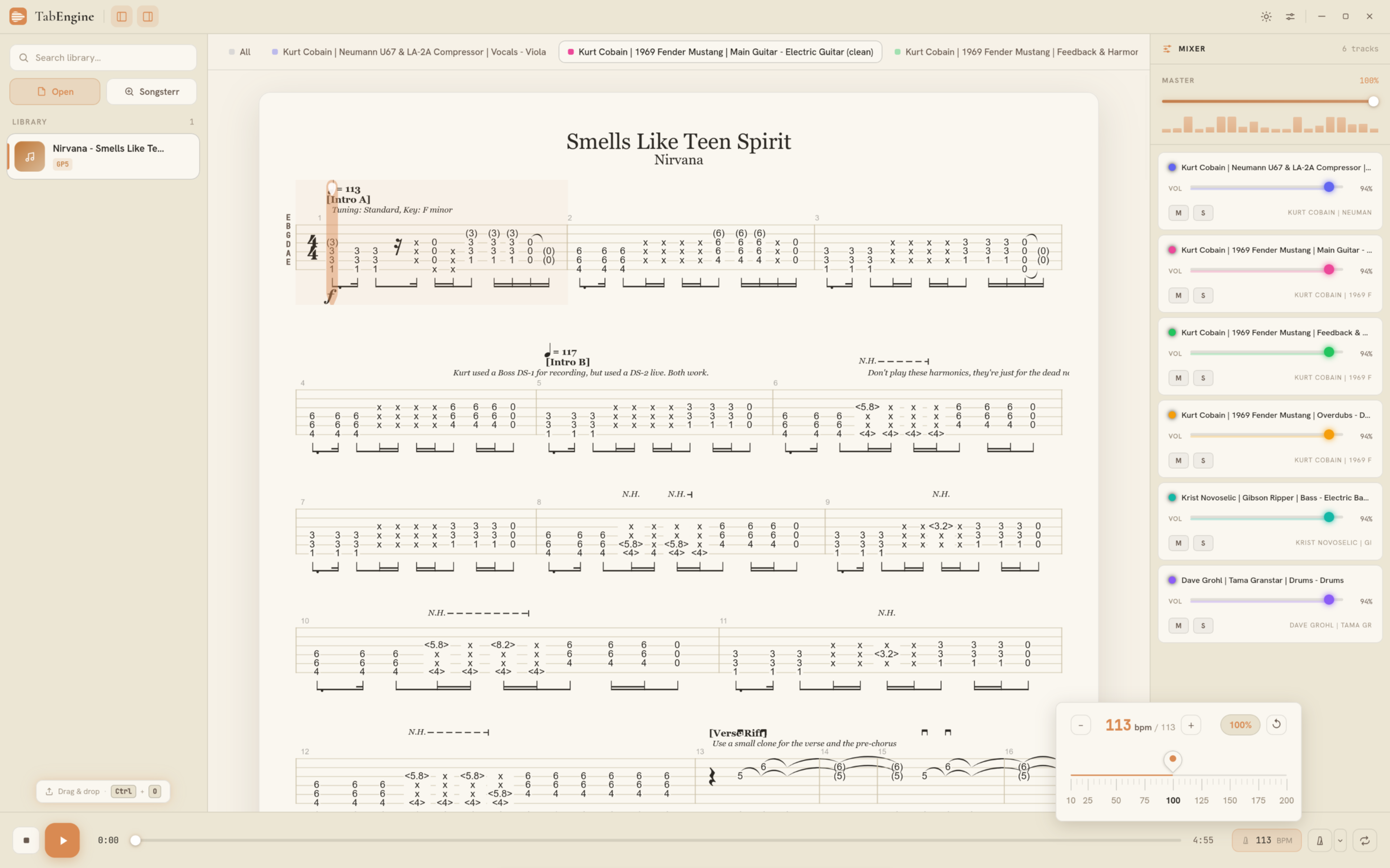Click the pink Main Guitar color dot
Image resolution: width=1390 pixels, height=868 pixels.
(x=1172, y=250)
